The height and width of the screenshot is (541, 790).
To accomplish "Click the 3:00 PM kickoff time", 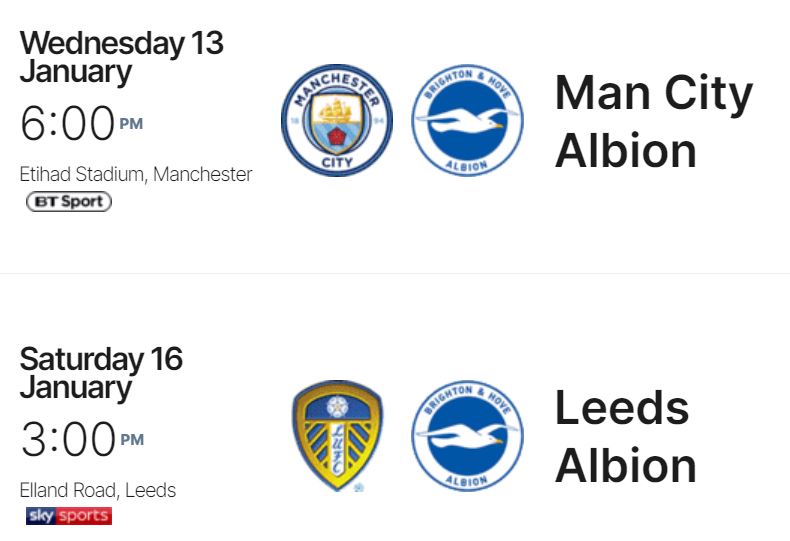I will point(82,439).
